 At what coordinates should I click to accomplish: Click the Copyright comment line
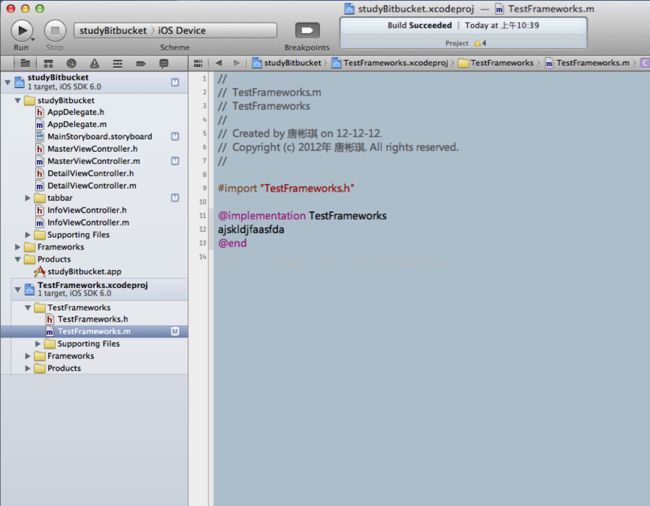click(x=338, y=147)
